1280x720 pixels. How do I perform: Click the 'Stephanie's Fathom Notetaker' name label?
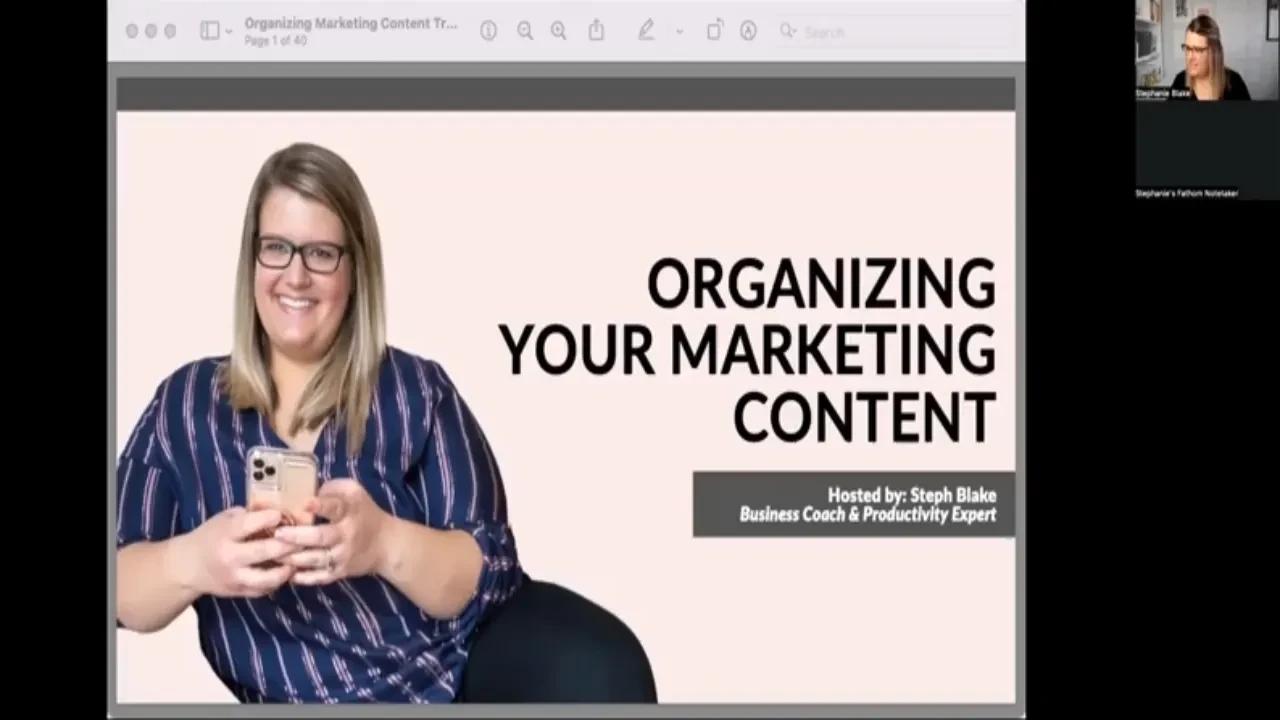click(1187, 193)
